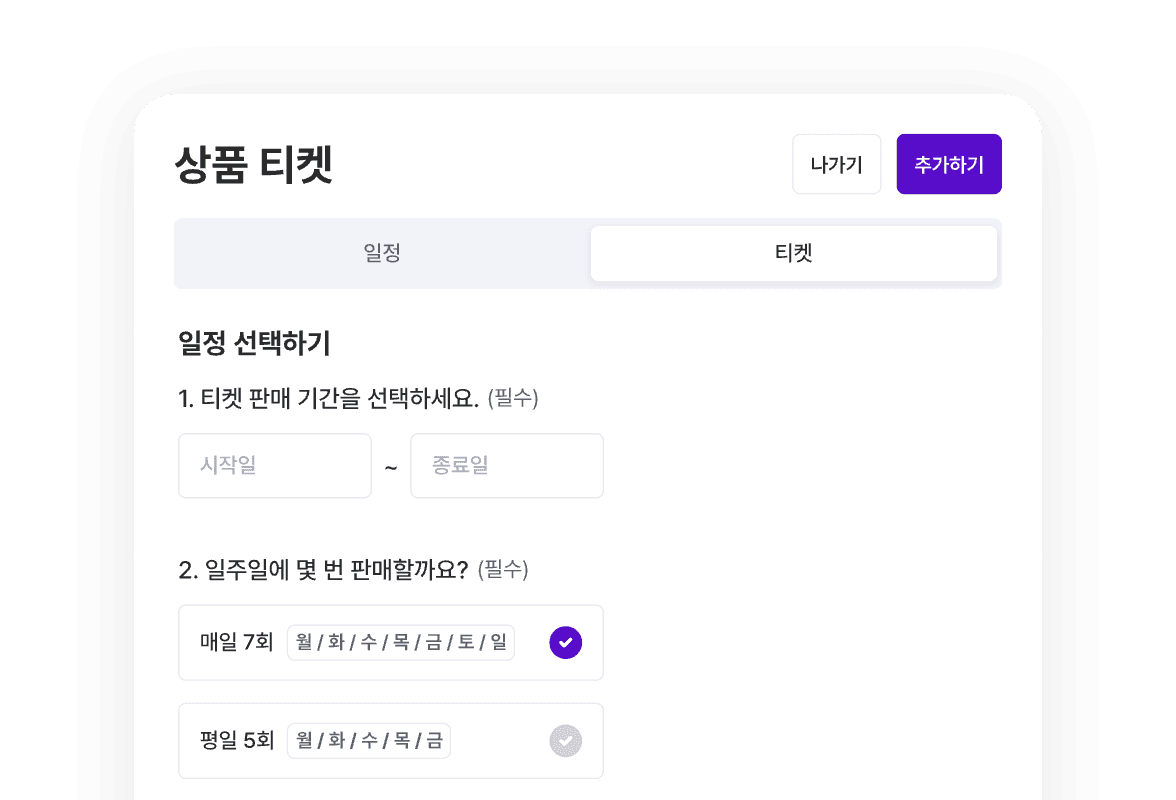Choose the 평일 5회 option label
This screenshot has height=800, width=1176.
coord(236,741)
